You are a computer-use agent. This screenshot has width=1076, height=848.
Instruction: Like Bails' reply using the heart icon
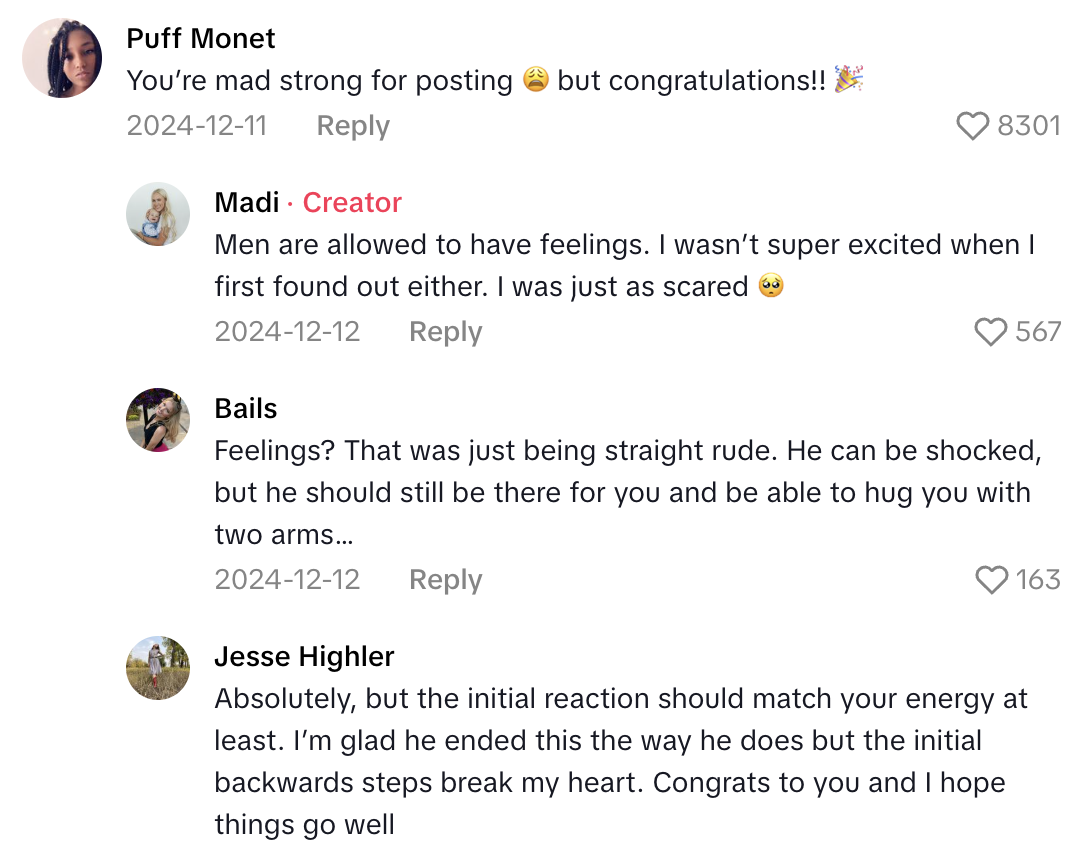[x=990, y=580]
